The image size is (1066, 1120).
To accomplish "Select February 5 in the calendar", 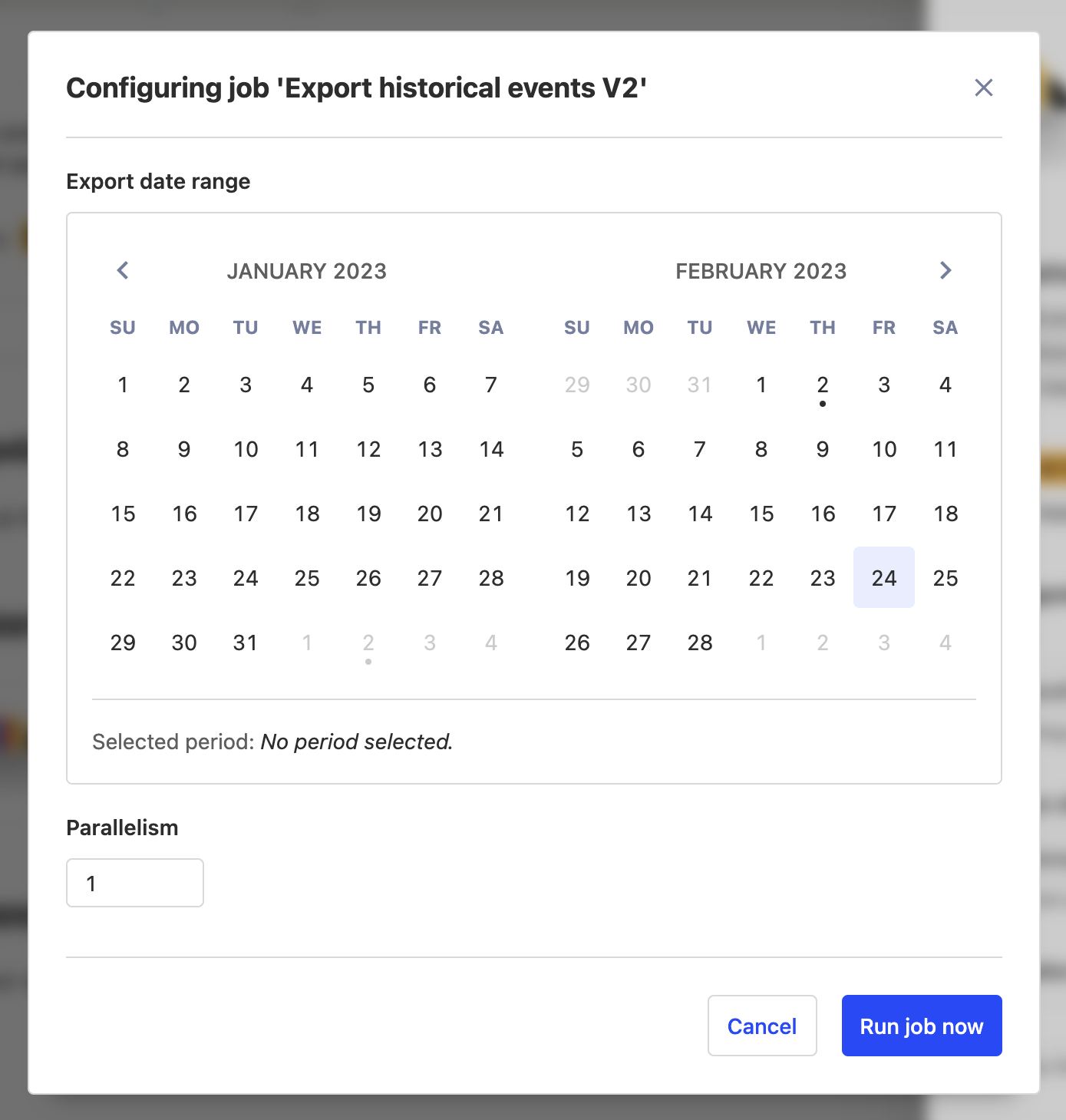I will click(577, 449).
